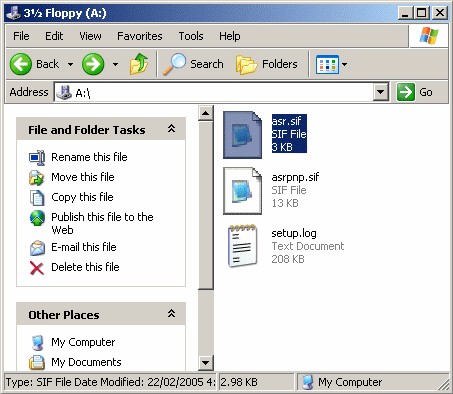Select the asrpnp.sif file name
This screenshot has height=394, width=453.
pyautogui.click(x=295, y=177)
